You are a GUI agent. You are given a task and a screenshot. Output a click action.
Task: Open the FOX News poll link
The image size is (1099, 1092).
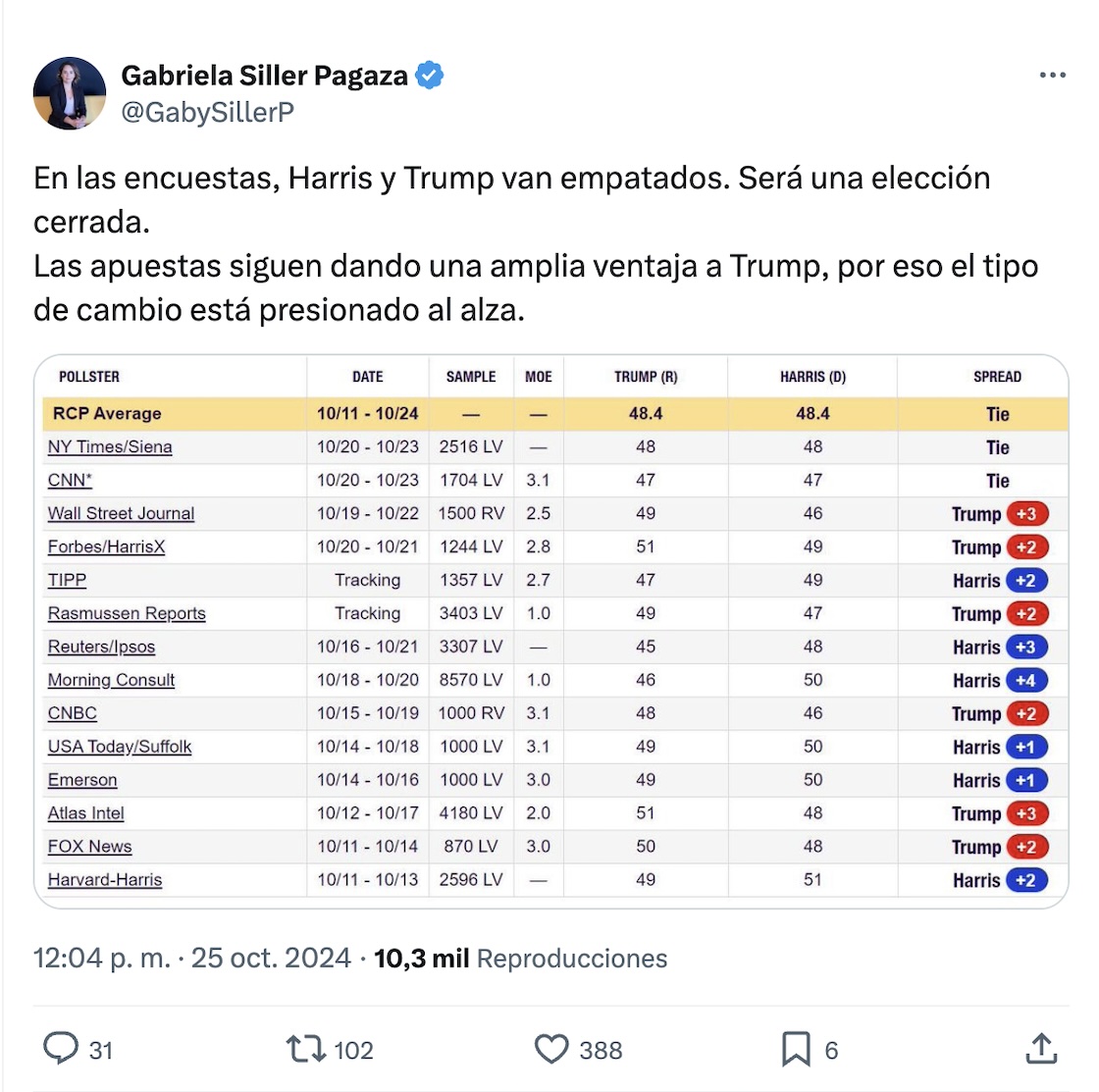[x=89, y=847]
